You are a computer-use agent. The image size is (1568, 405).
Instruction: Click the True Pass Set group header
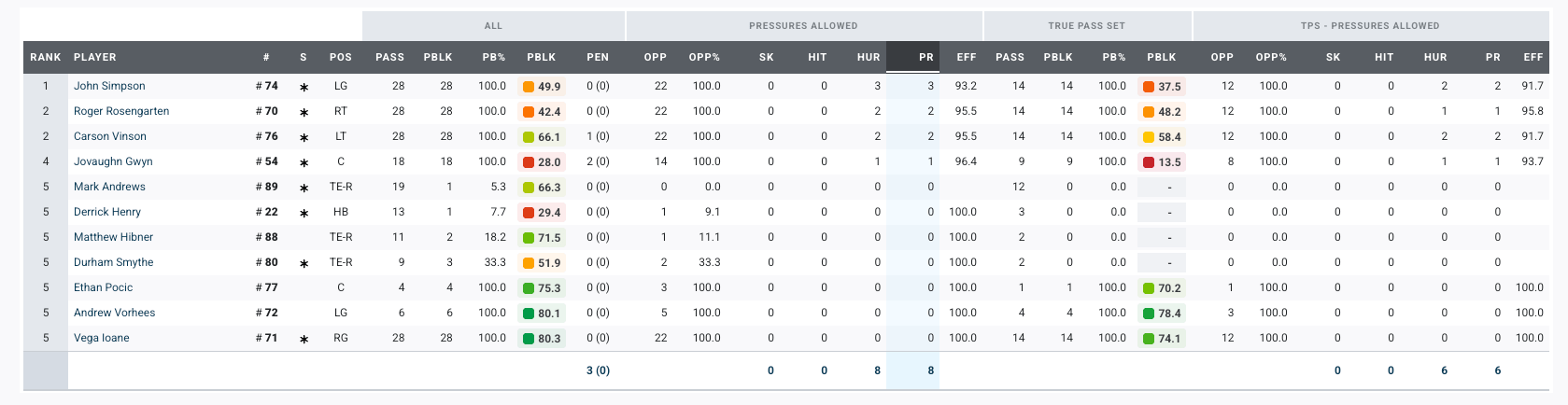[x=1086, y=26]
